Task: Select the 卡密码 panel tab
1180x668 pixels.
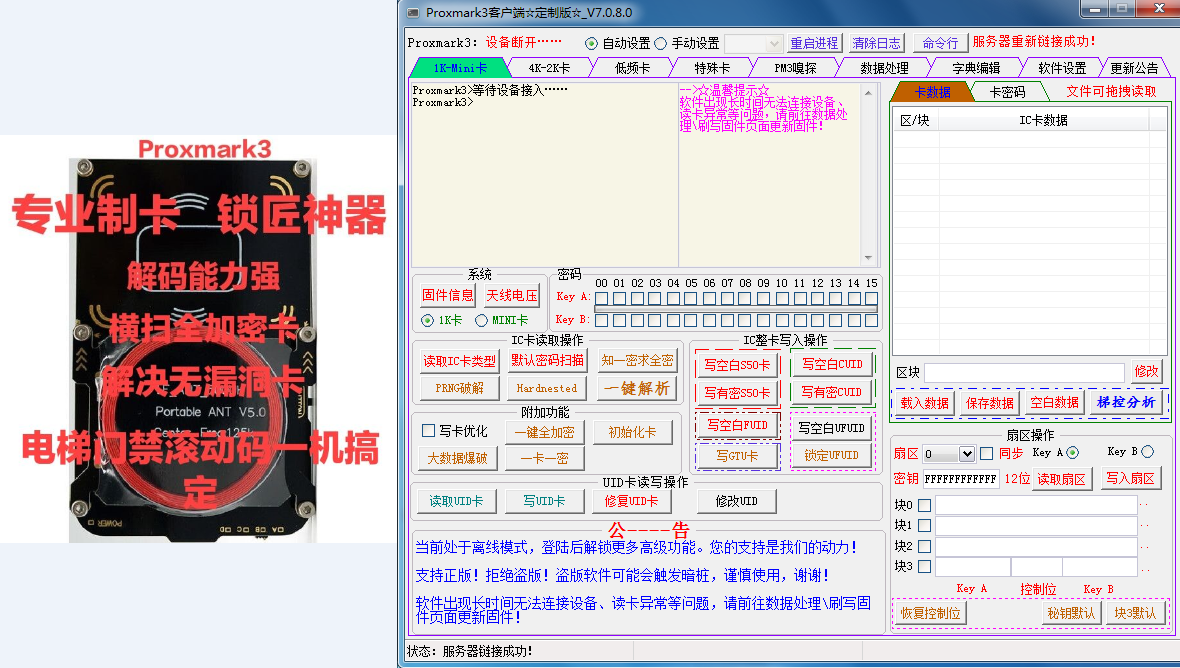Action: [x=1007, y=92]
